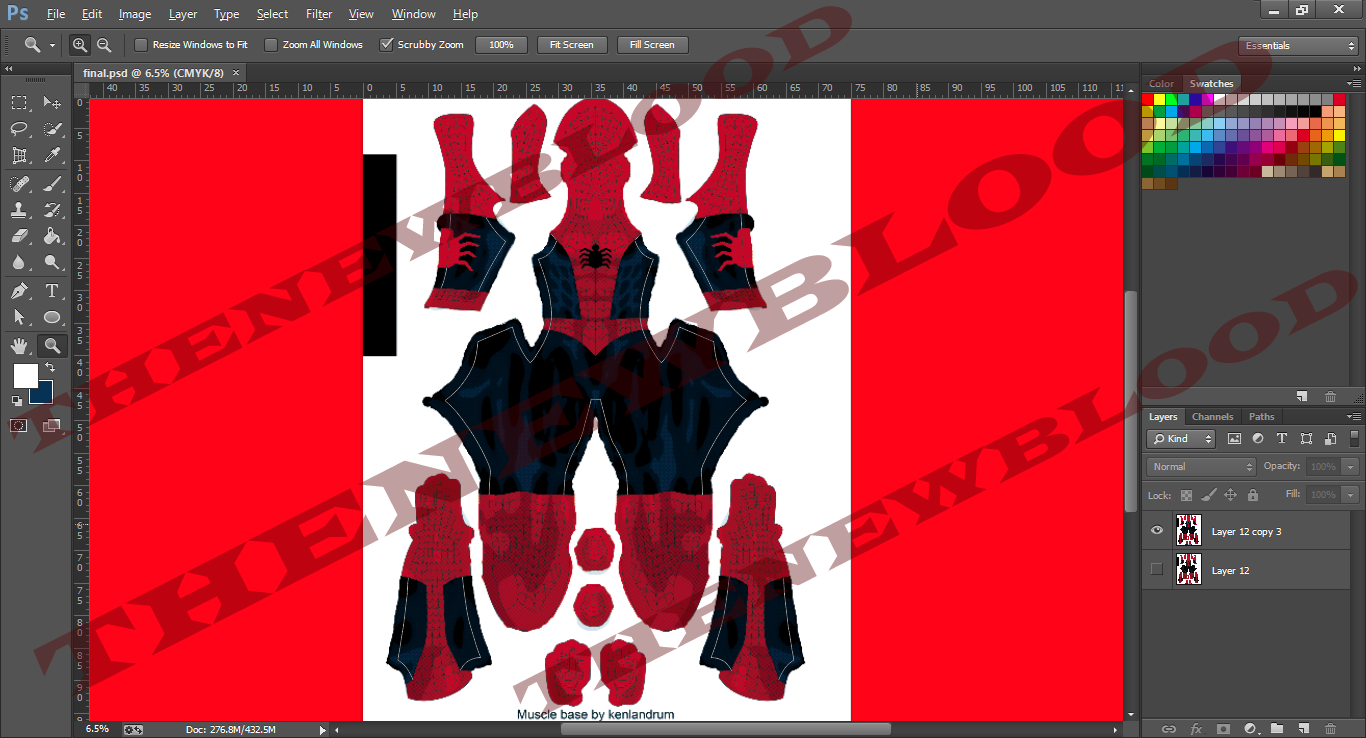Lock transparent pixels
Image resolution: width=1366 pixels, height=738 pixels.
coord(1186,495)
